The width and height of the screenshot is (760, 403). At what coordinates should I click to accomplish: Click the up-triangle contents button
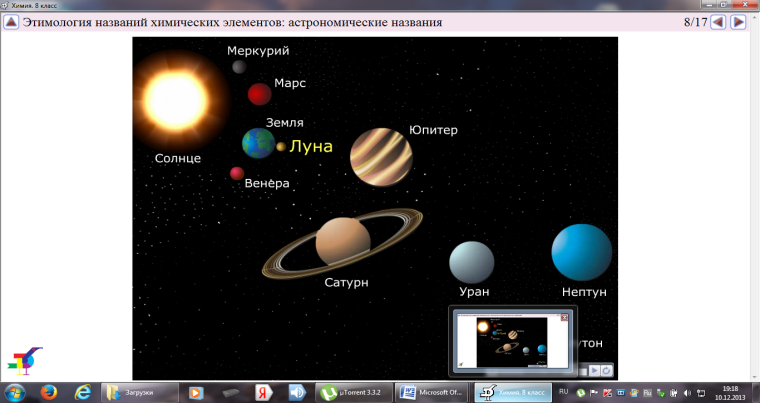[x=11, y=22]
